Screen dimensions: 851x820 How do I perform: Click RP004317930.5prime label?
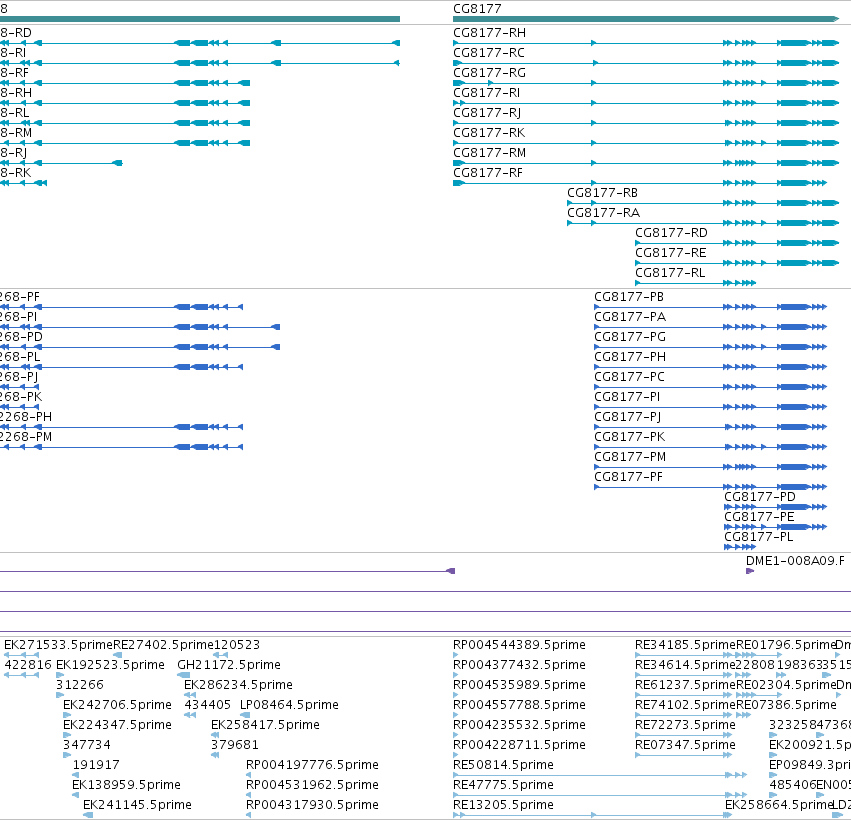pos(312,805)
